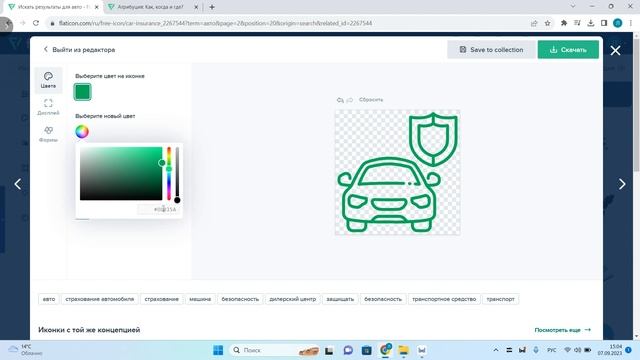Viewport: 640px width, 360px height.
Task: Open browser downloads icon
Action: (x=591, y=23)
